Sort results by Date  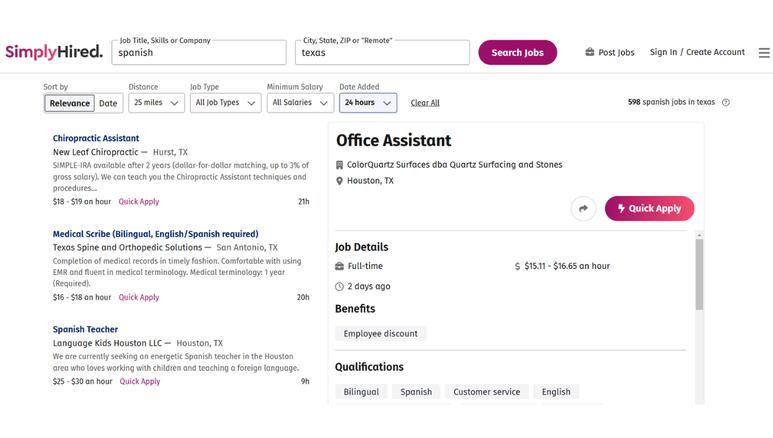(108, 103)
